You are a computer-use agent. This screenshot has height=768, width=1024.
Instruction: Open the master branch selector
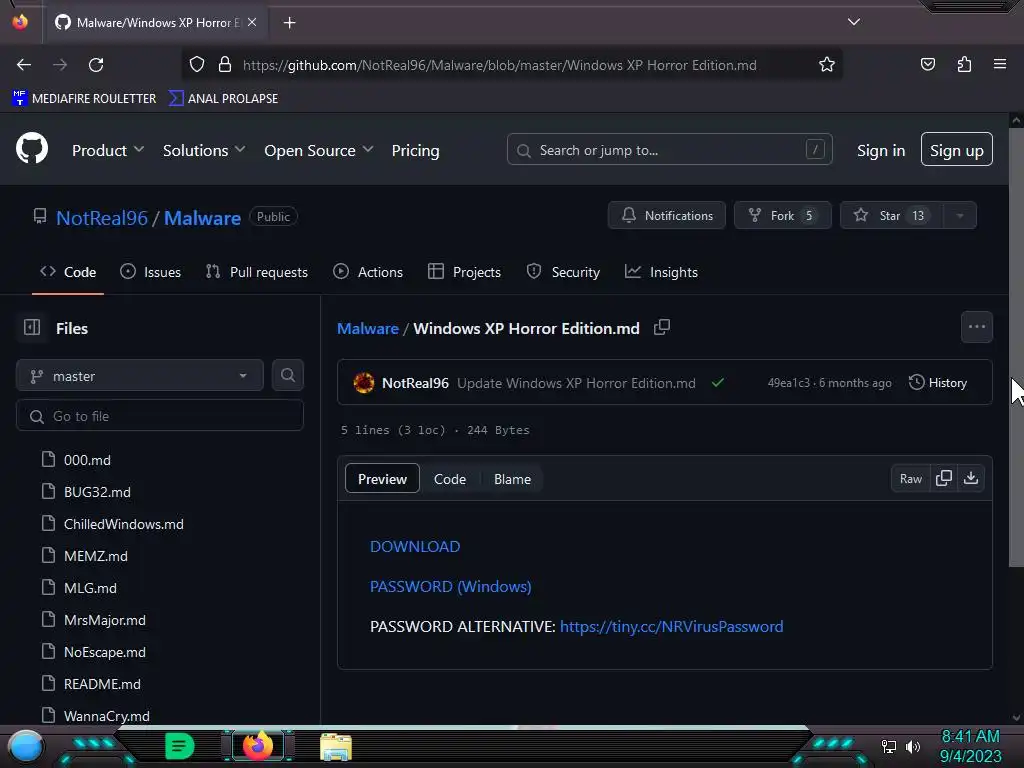(140, 376)
